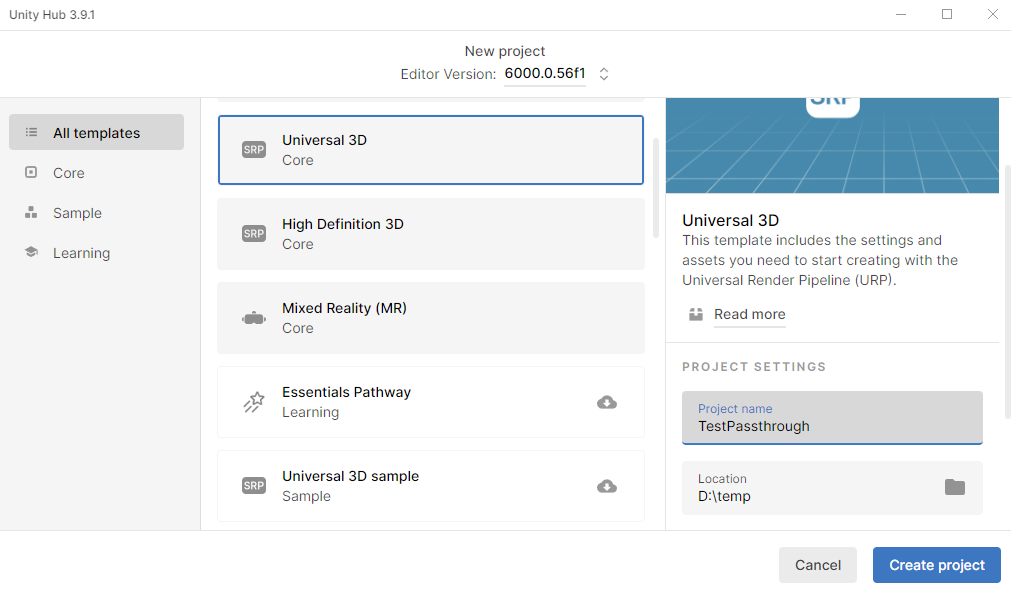Click the Create project button
The image size is (1011, 591).
937,565
